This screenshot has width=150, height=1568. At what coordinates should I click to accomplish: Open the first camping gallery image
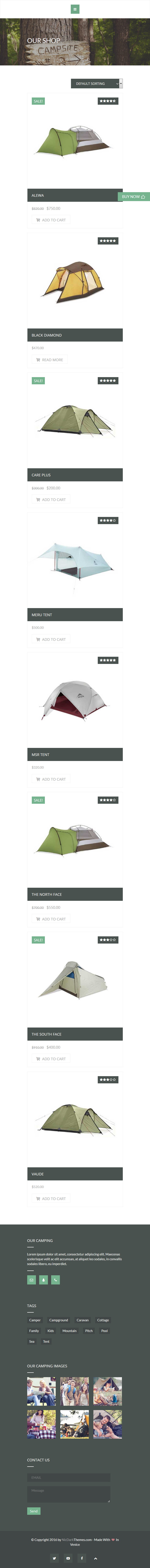point(41,1392)
